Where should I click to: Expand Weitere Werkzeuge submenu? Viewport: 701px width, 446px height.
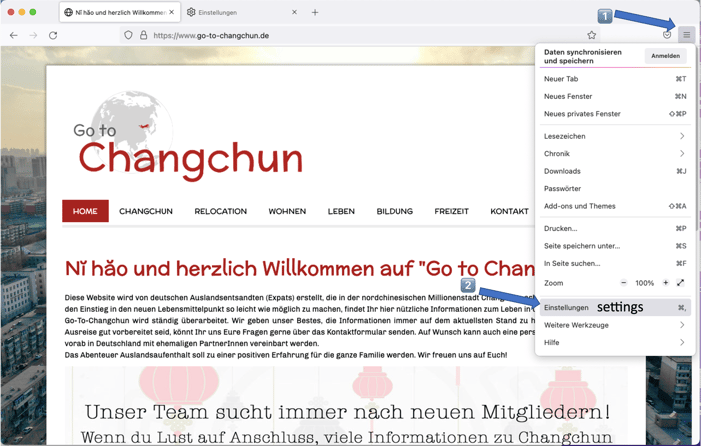point(615,324)
